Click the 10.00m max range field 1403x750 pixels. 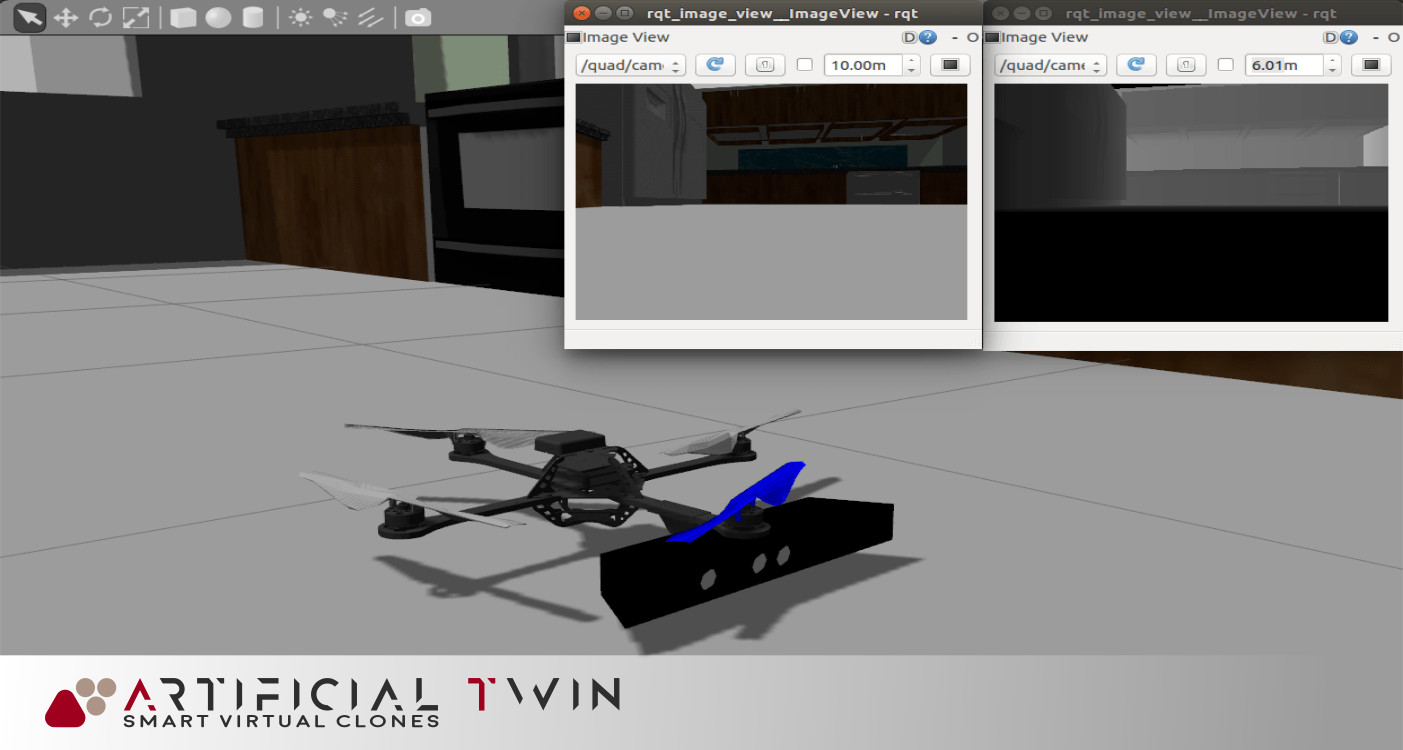coord(864,65)
